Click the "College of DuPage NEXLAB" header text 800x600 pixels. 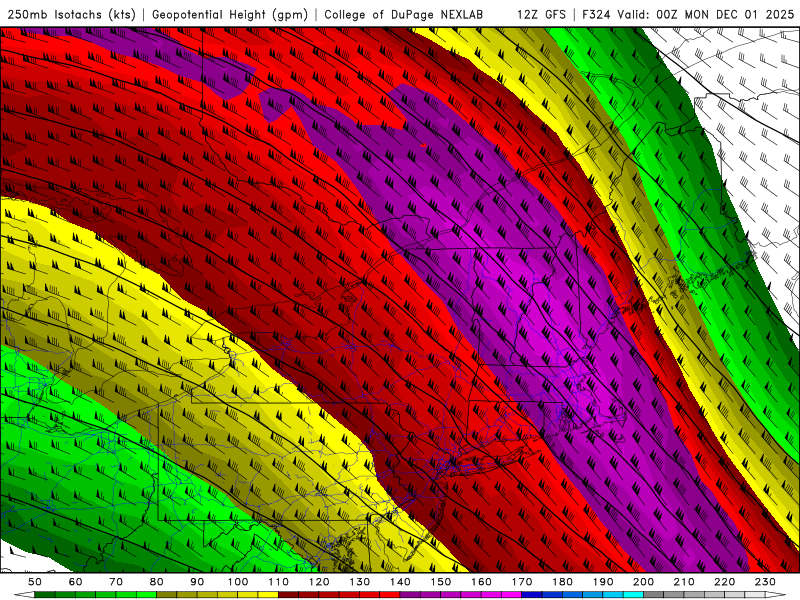404,14
